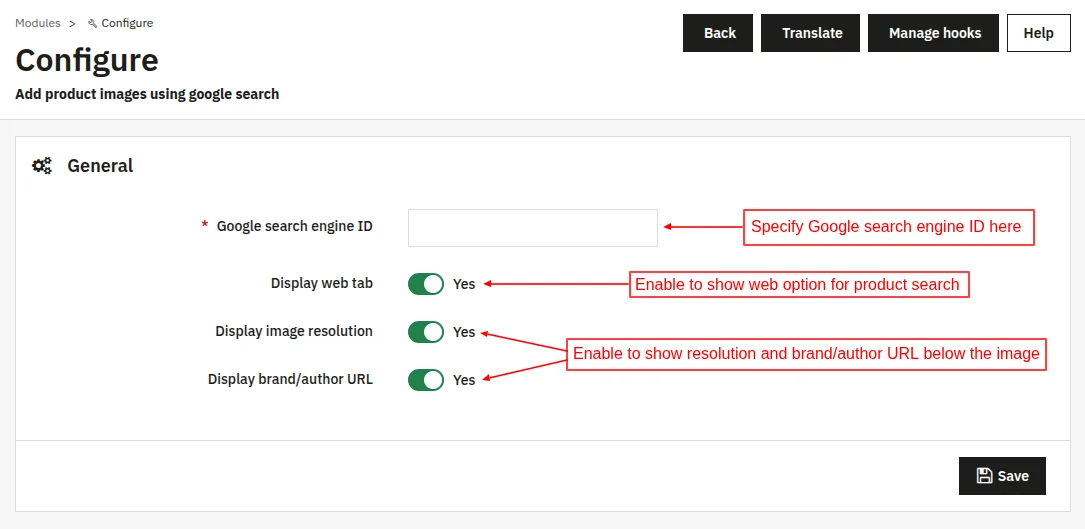Click the General section title
The width and height of the screenshot is (1085, 529).
[x=100, y=166]
